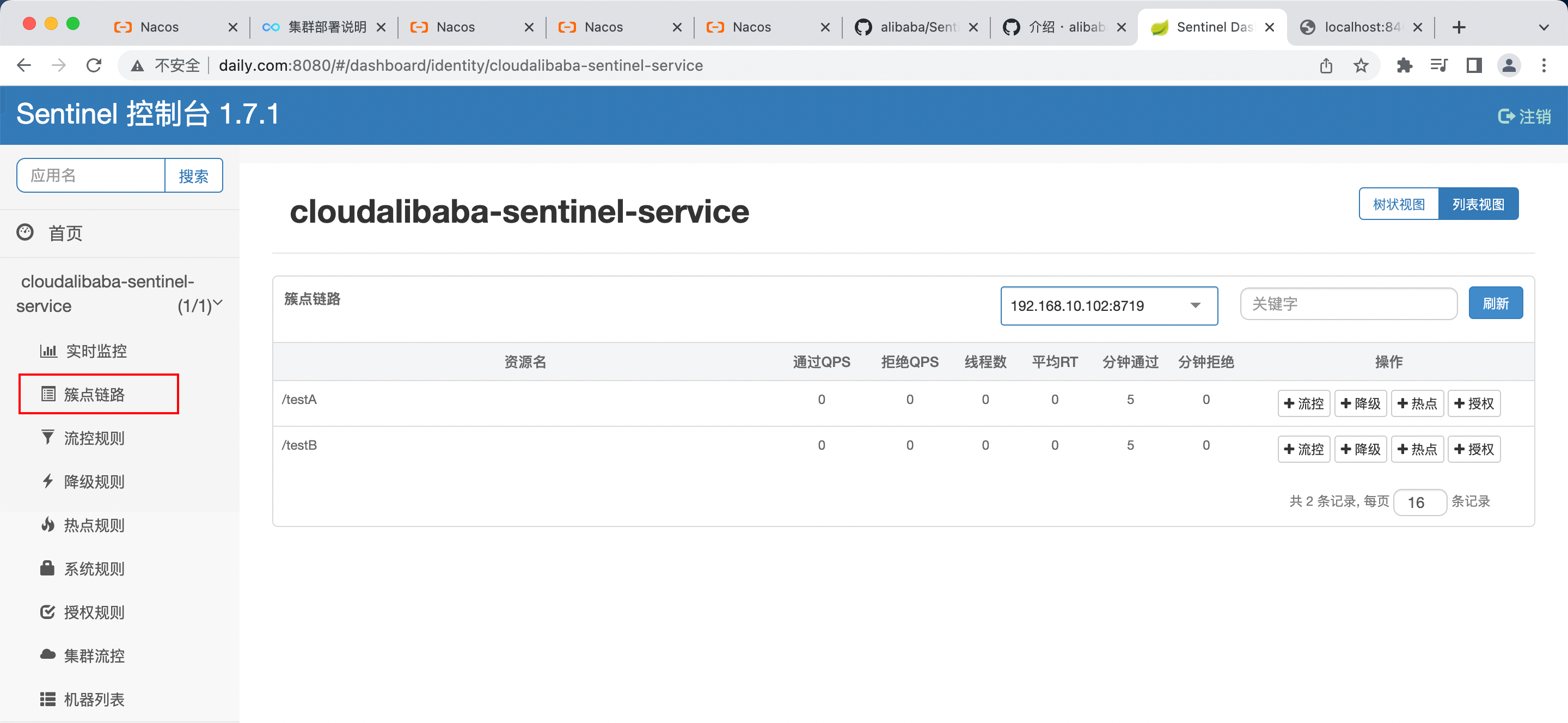Click the 注销 logout icon
The image size is (1568, 723).
pyautogui.click(x=1506, y=115)
